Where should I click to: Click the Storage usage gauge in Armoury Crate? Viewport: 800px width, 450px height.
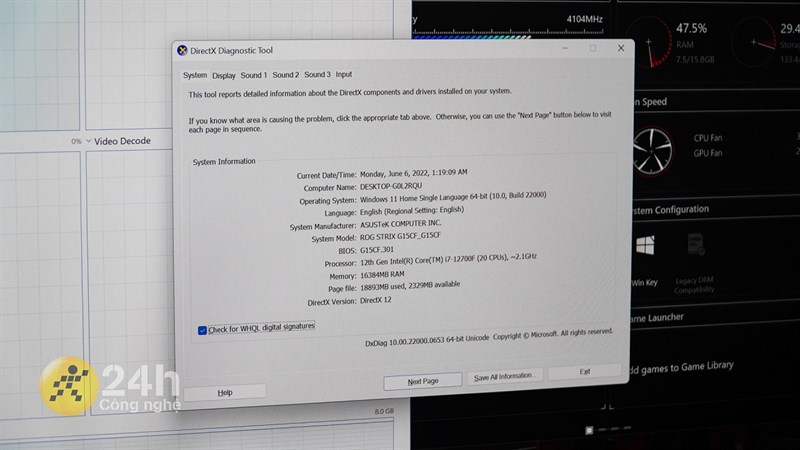(x=754, y=43)
